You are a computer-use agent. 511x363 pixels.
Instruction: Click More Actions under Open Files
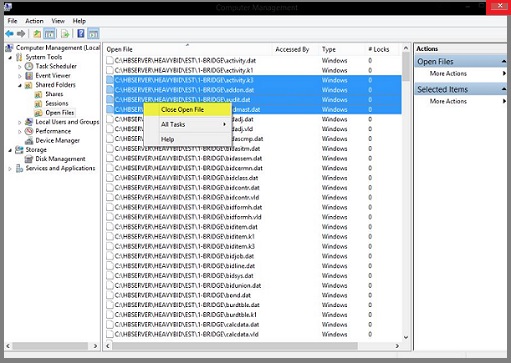coord(448,74)
